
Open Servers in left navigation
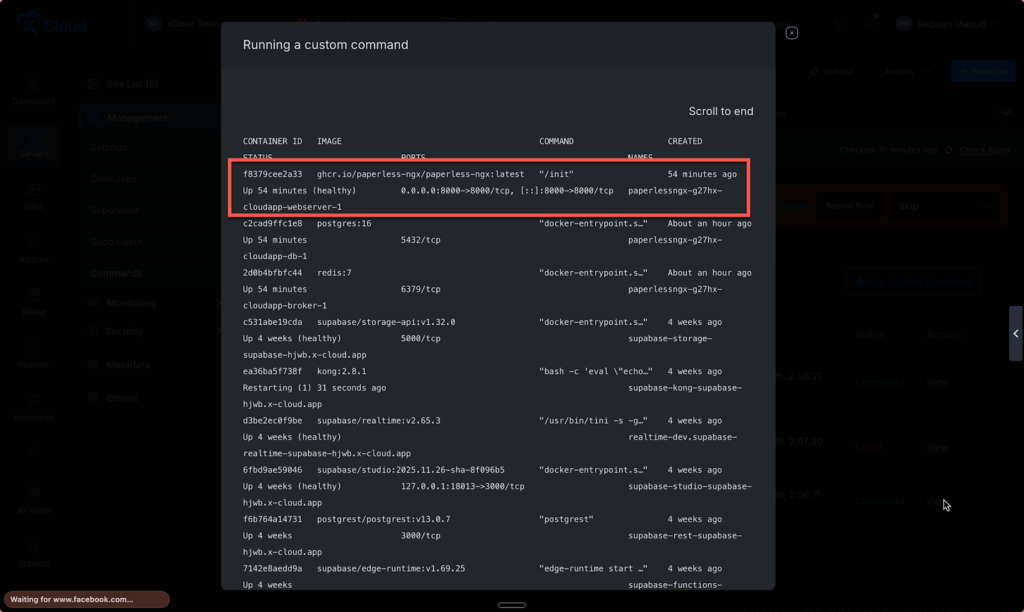click(x=33, y=144)
